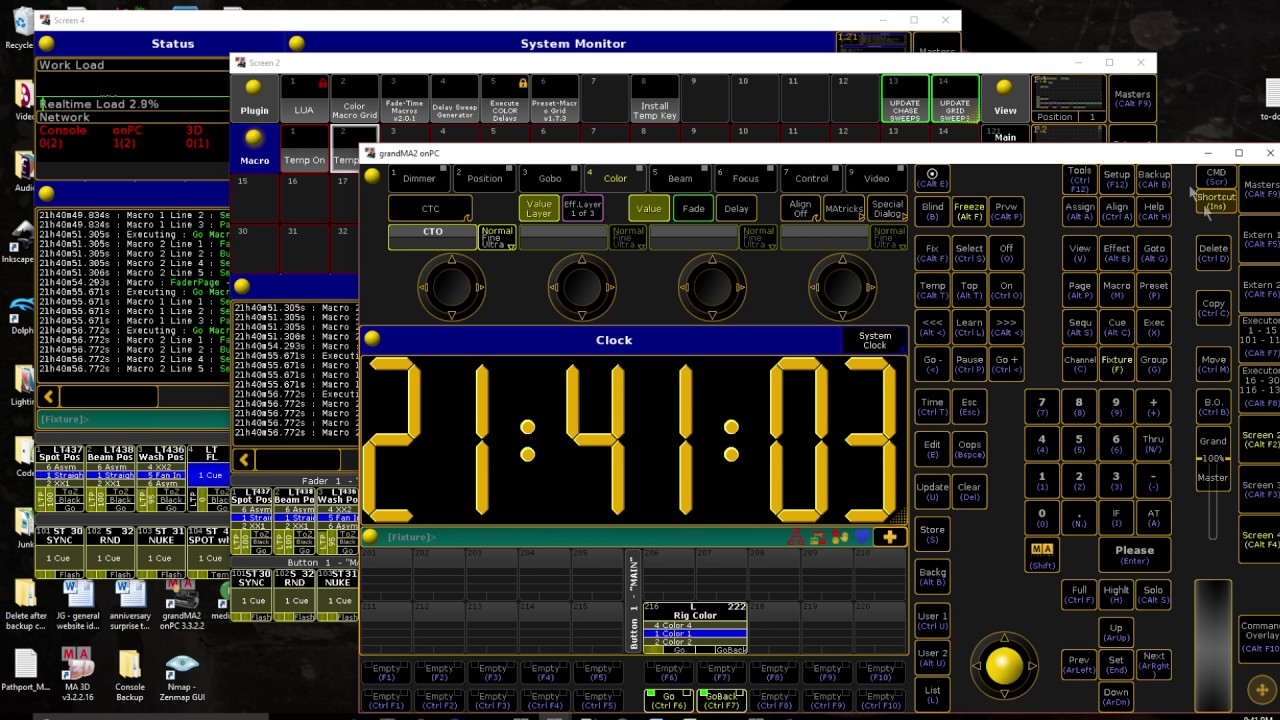
Task: Click UPDATE CHASE SWEEPS macro in Screen 2
Action: click(904, 98)
